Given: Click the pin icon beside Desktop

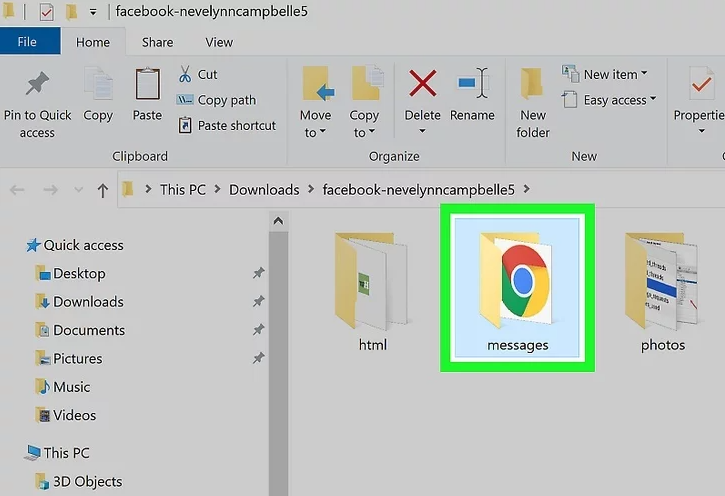Looking at the screenshot, I should (x=258, y=273).
